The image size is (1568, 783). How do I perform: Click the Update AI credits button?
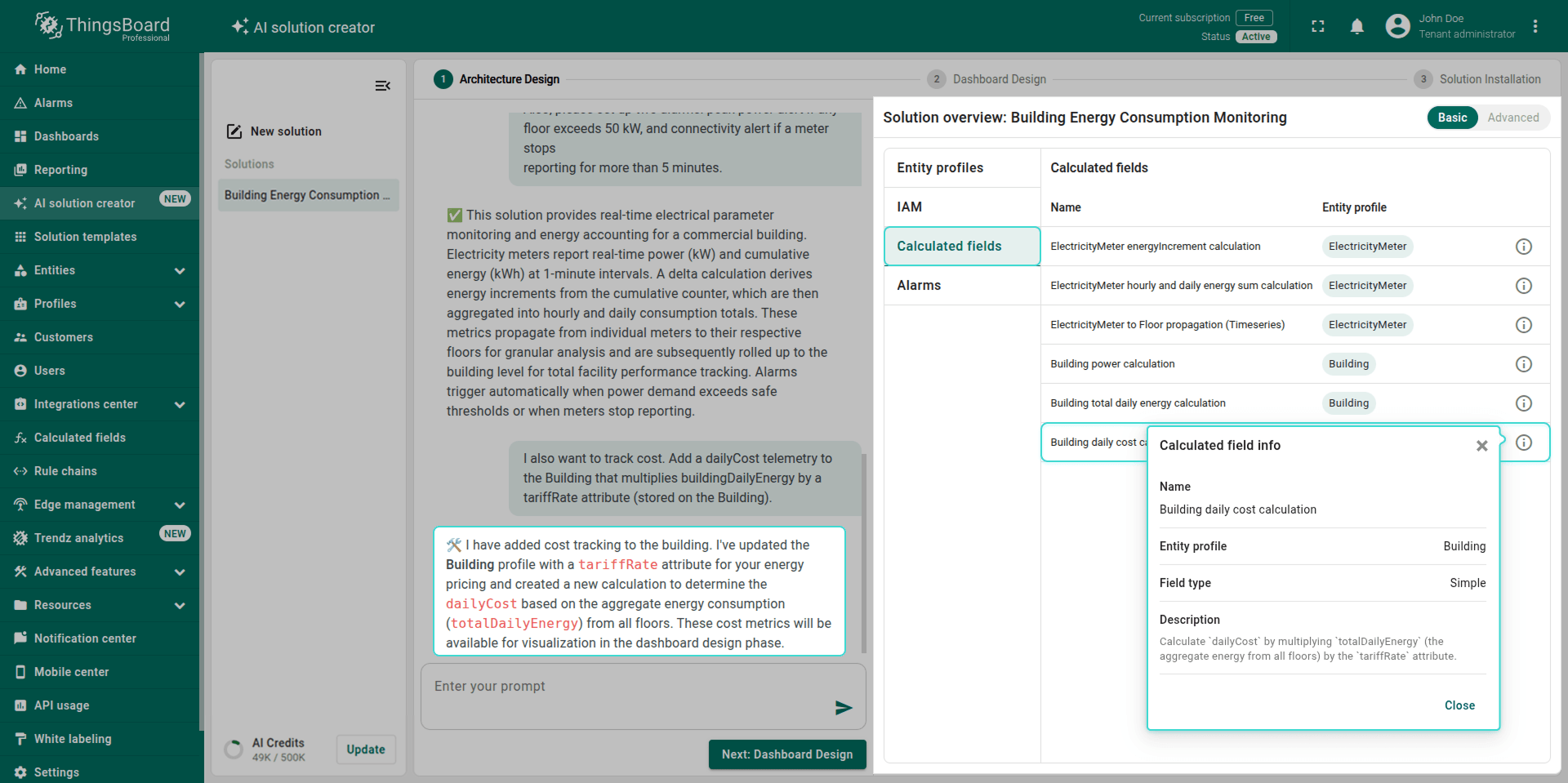365,750
